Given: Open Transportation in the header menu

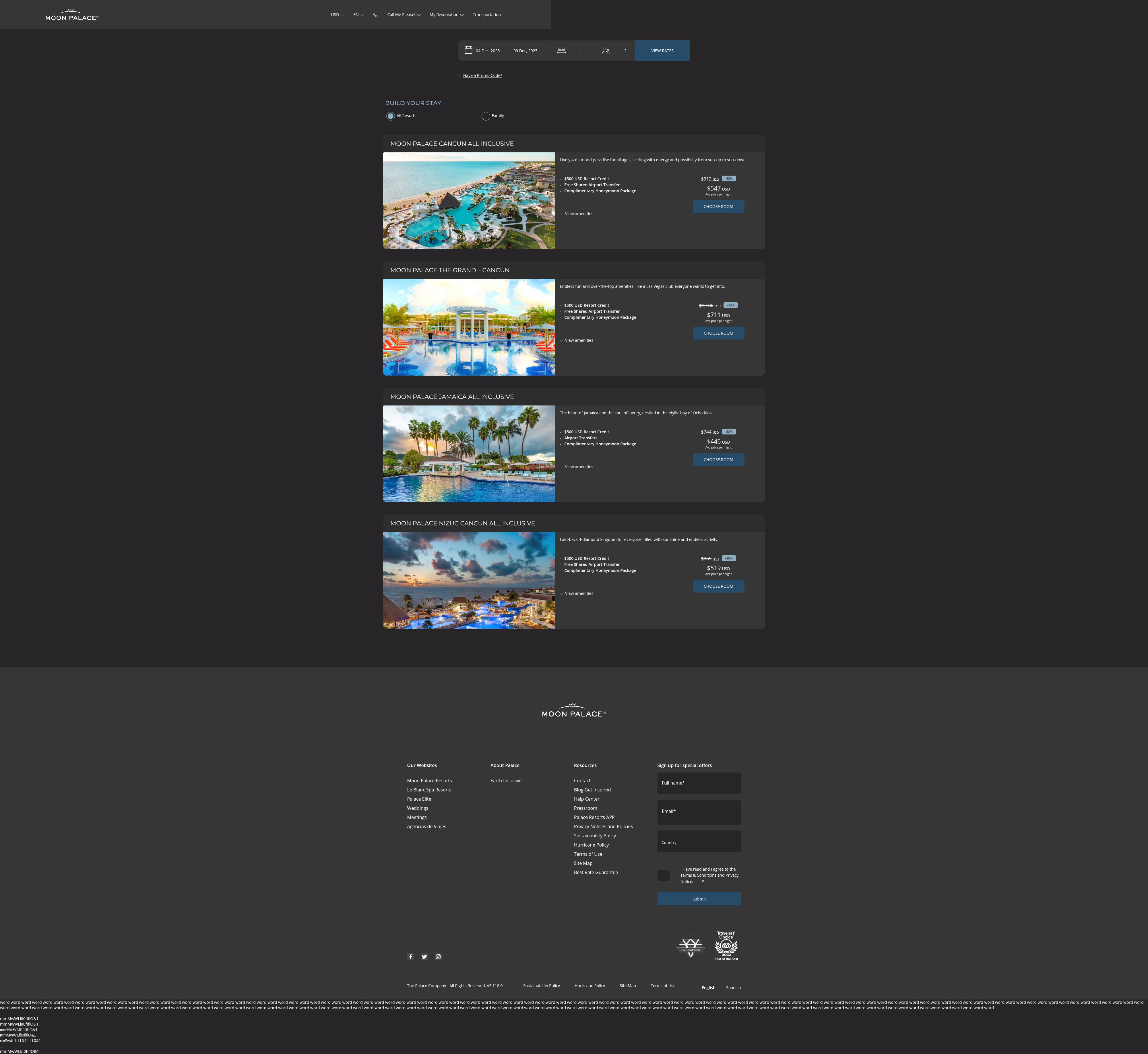Looking at the screenshot, I should tap(486, 15).
